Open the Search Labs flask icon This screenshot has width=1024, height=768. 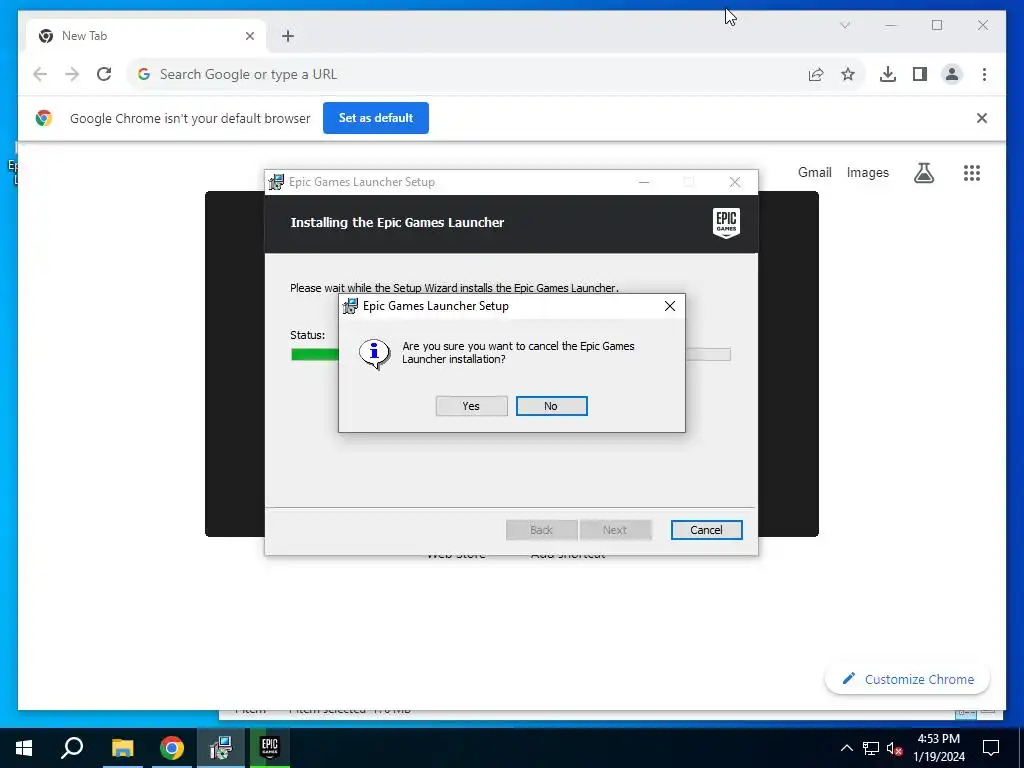(923, 172)
